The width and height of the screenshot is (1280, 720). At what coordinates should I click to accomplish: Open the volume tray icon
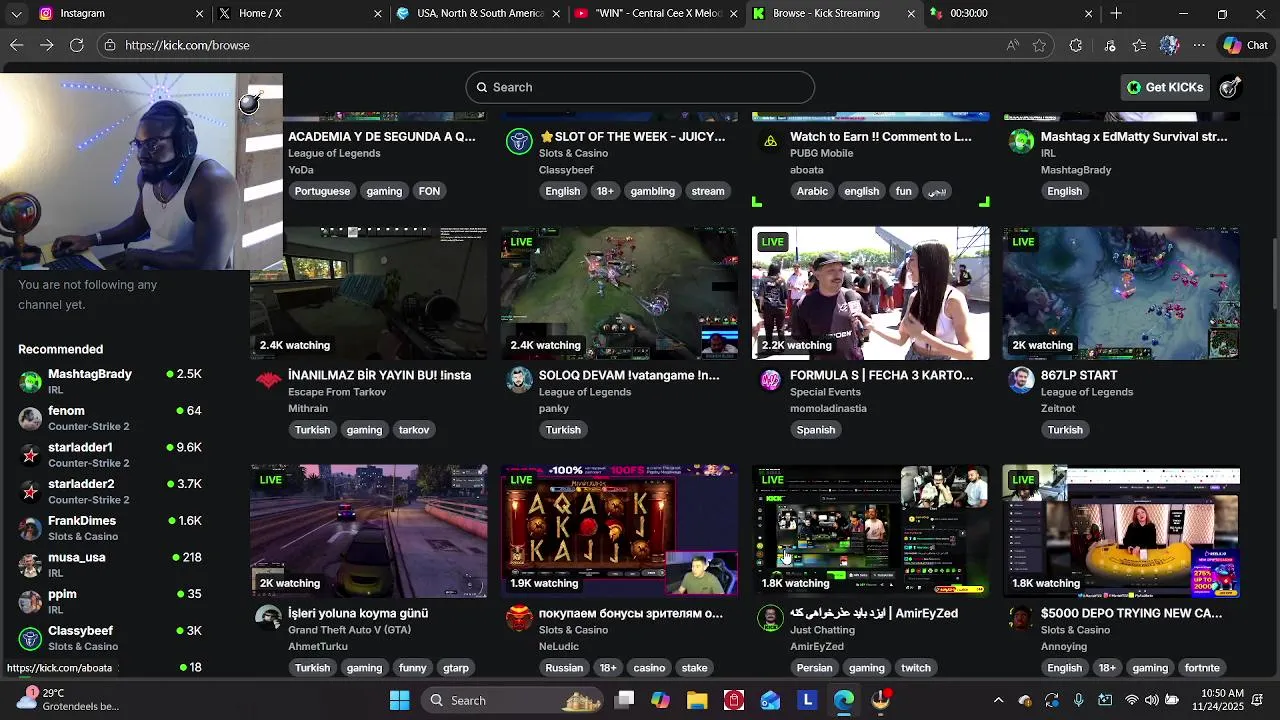1152,700
